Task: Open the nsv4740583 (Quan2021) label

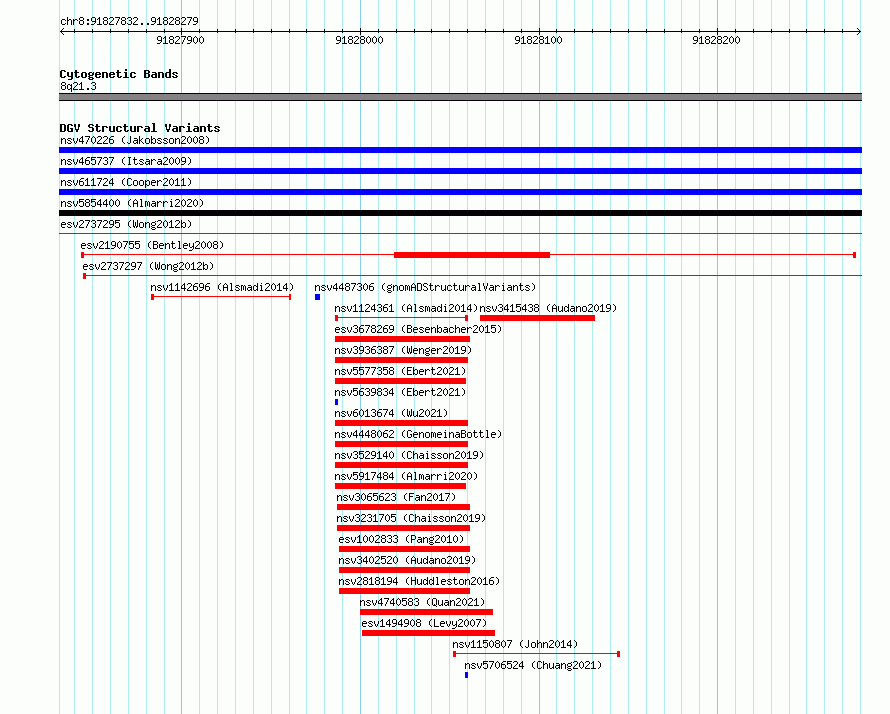Action: coord(422,602)
